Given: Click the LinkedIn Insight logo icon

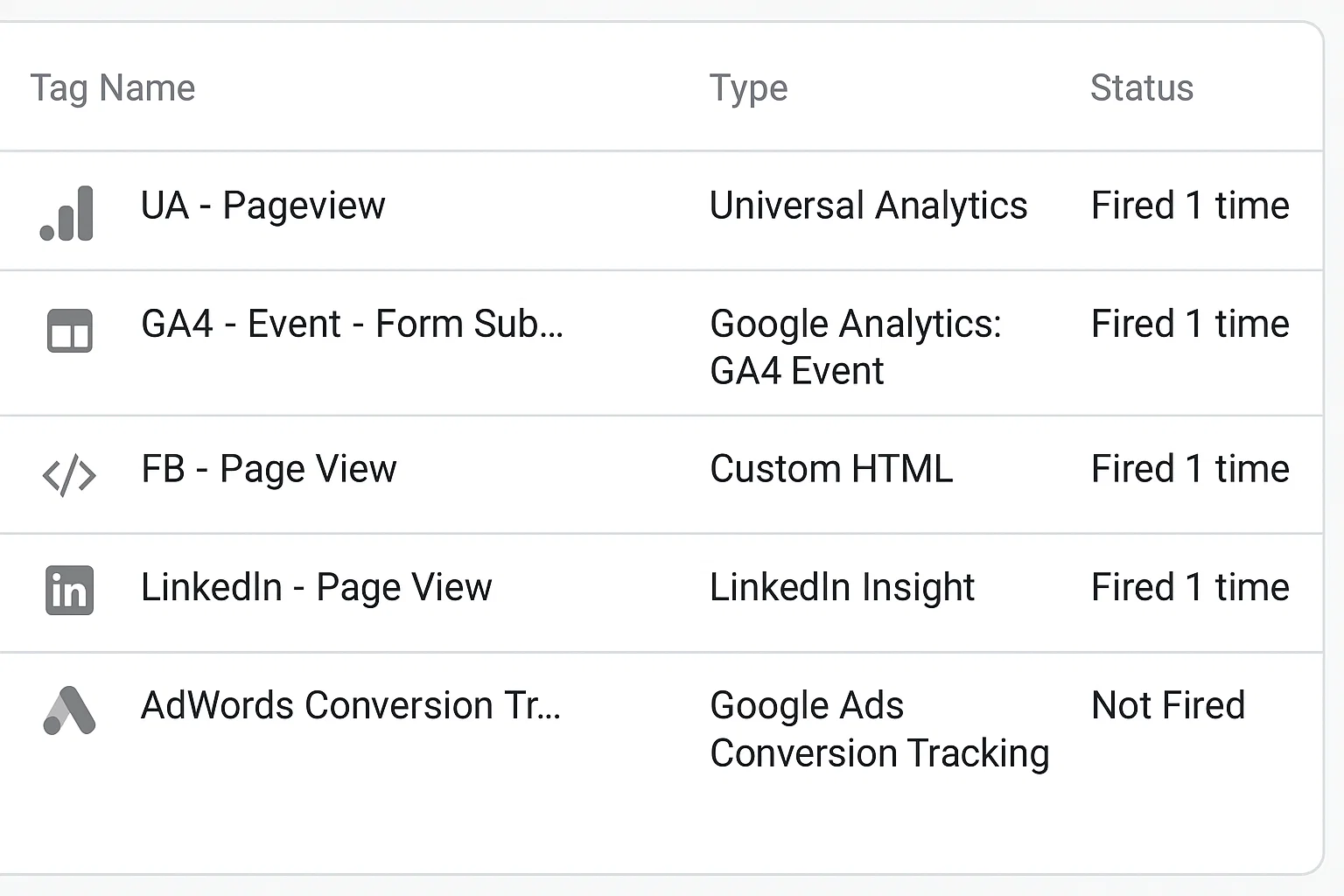Looking at the screenshot, I should click(x=68, y=591).
